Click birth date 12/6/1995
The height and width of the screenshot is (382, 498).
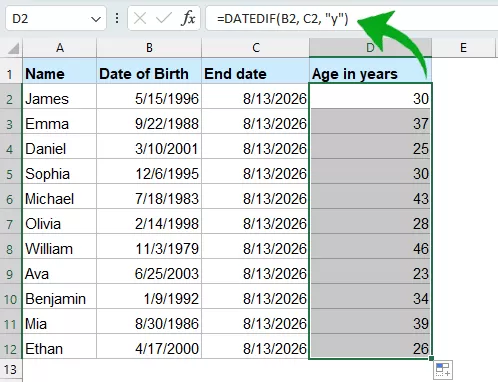click(x=149, y=171)
